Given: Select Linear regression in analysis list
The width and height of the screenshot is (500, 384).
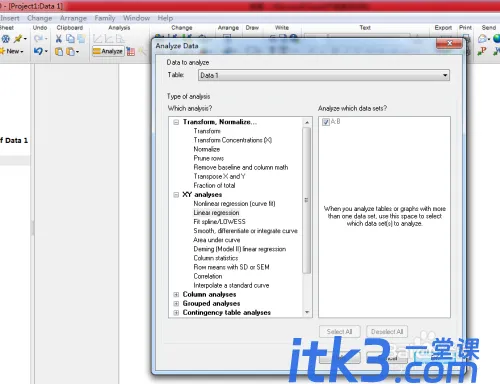Looking at the screenshot, I should pyautogui.click(x=216, y=213).
